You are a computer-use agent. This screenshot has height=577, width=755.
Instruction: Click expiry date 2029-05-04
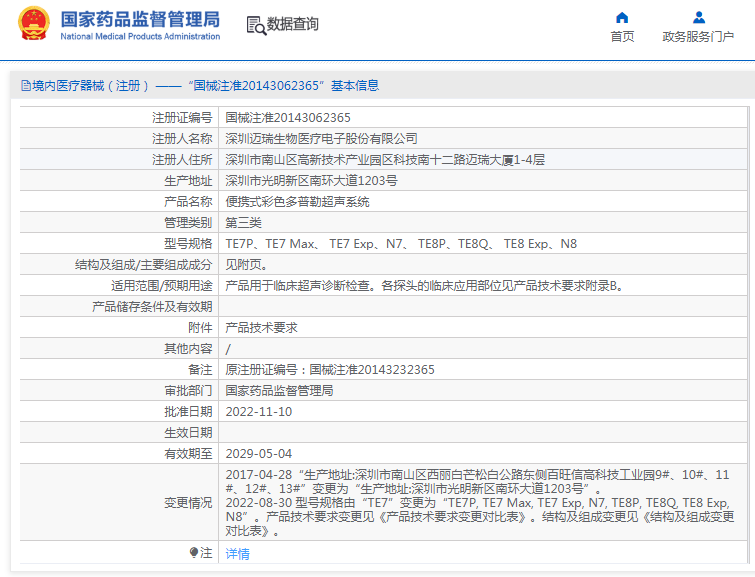(259, 454)
